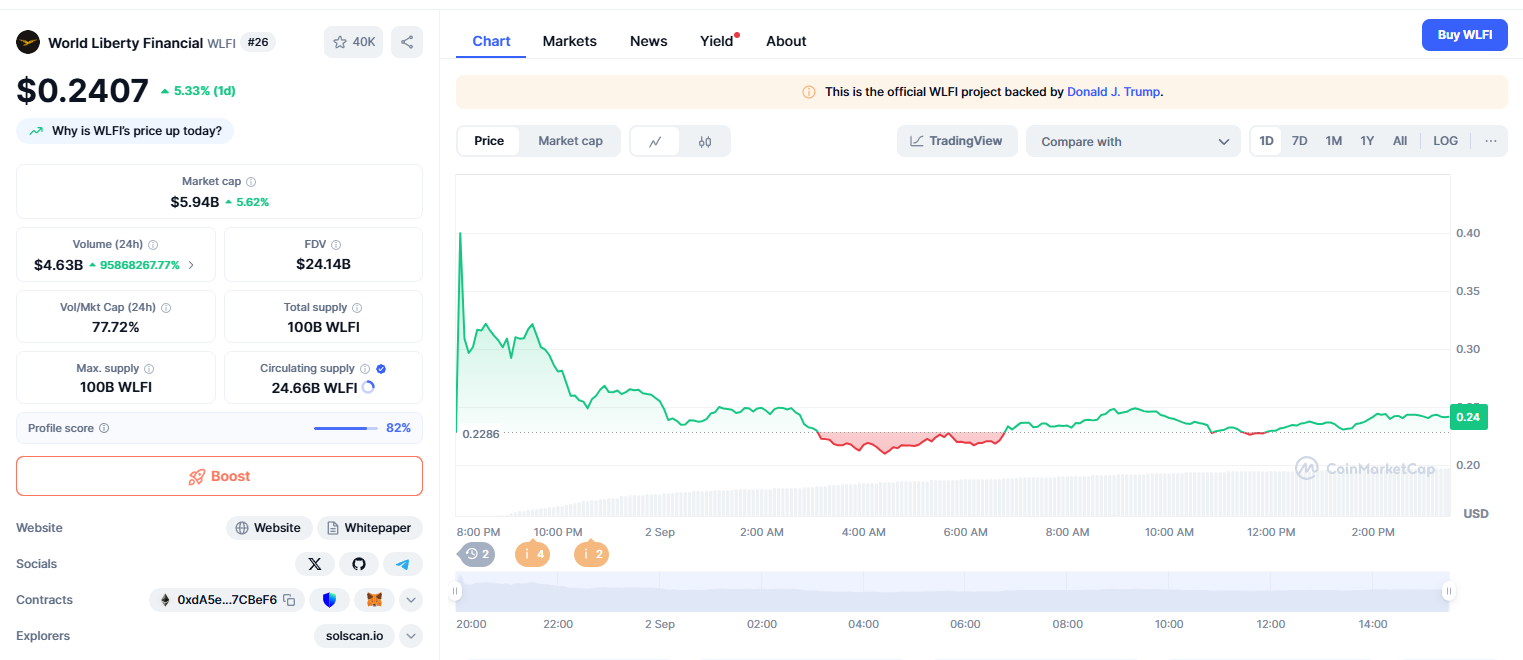Click the orange event marker showing 4
The width and height of the screenshot is (1523, 660).
coord(532,553)
